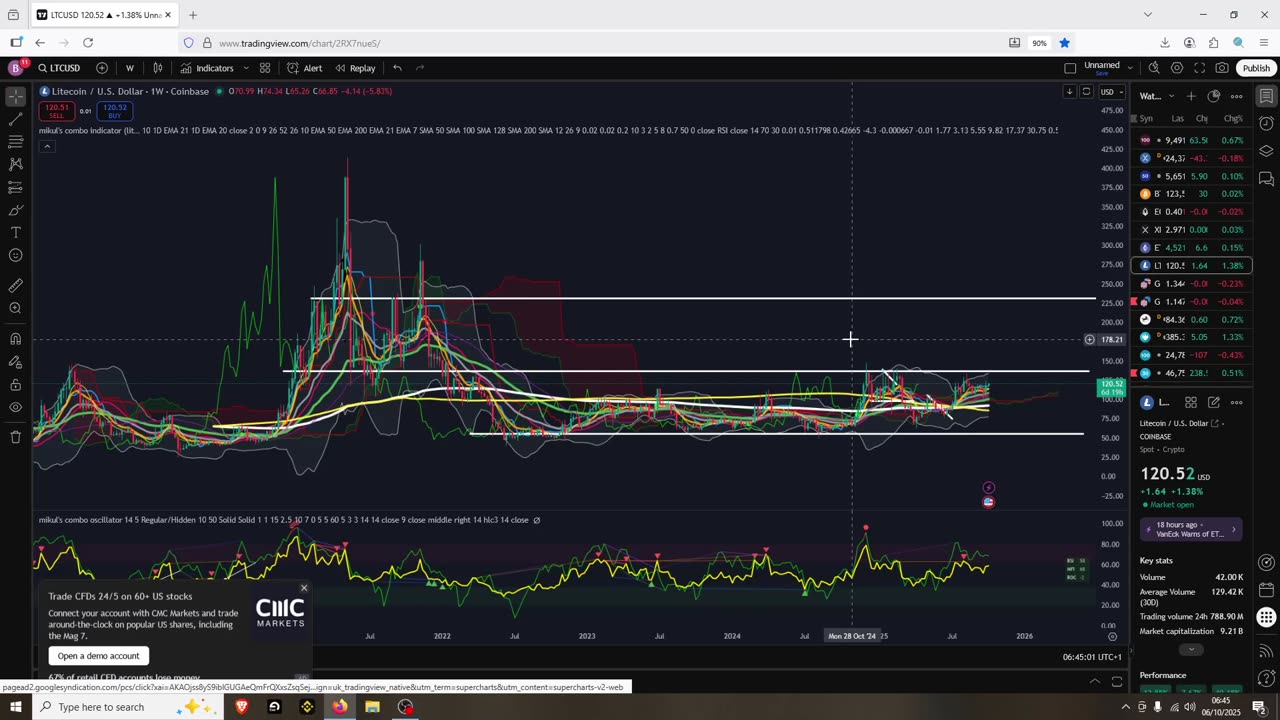
Task: Click the Publish button
Action: (x=1256, y=68)
